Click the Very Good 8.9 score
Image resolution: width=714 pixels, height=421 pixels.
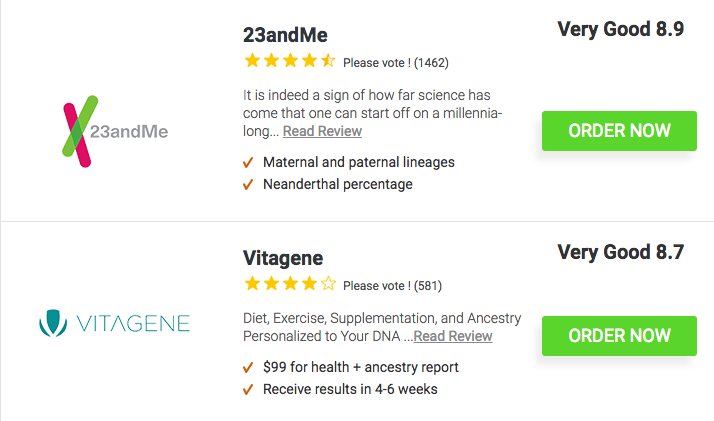pyautogui.click(x=620, y=29)
